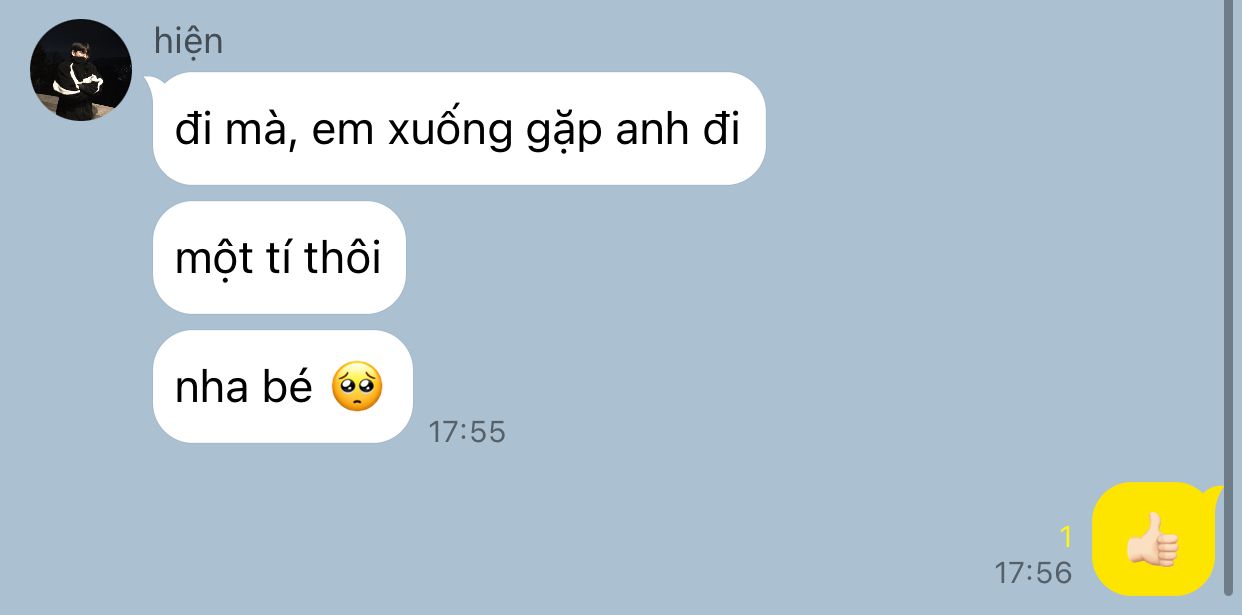Select the 'một tí thôi' message bubble
The height and width of the screenshot is (615, 1242).
pyautogui.click(x=279, y=257)
